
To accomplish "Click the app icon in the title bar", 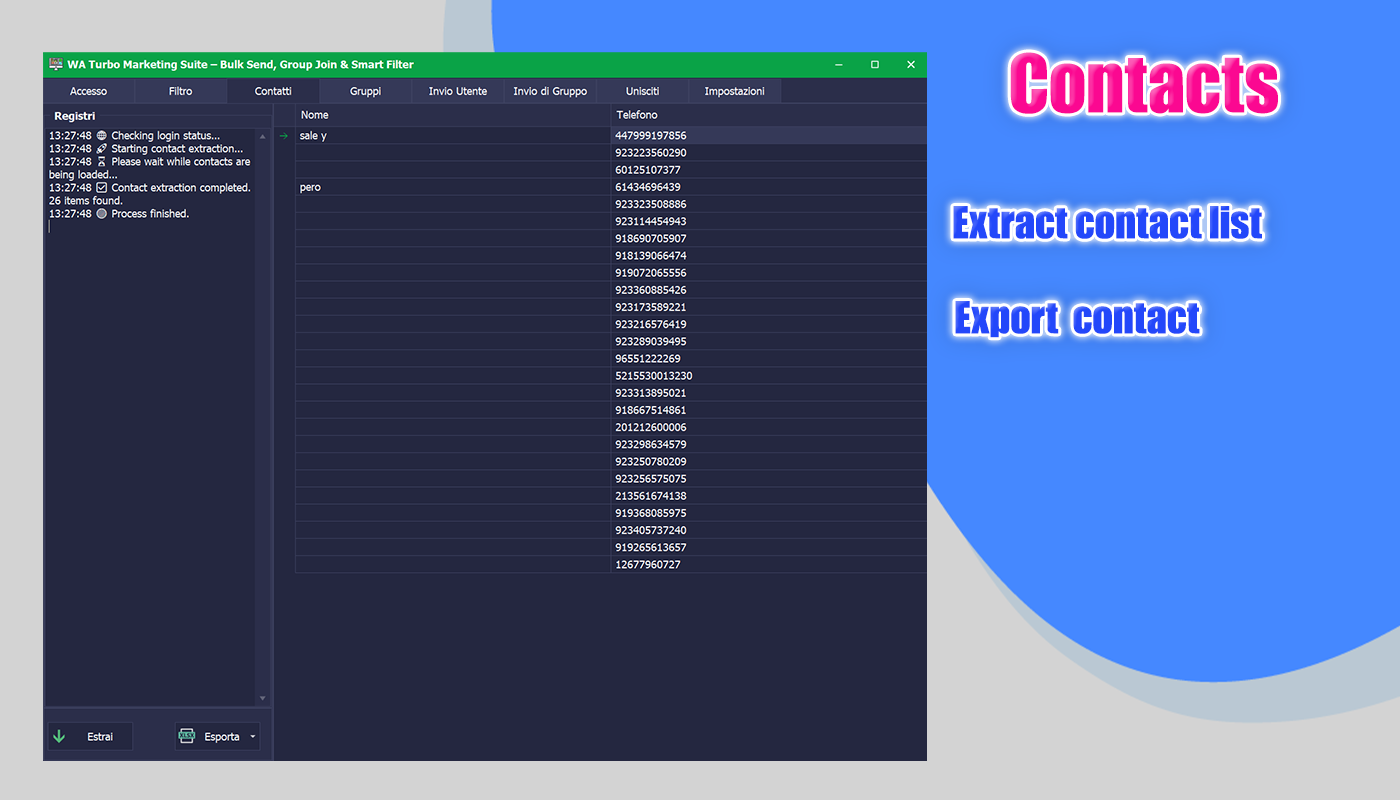I will [56, 64].
